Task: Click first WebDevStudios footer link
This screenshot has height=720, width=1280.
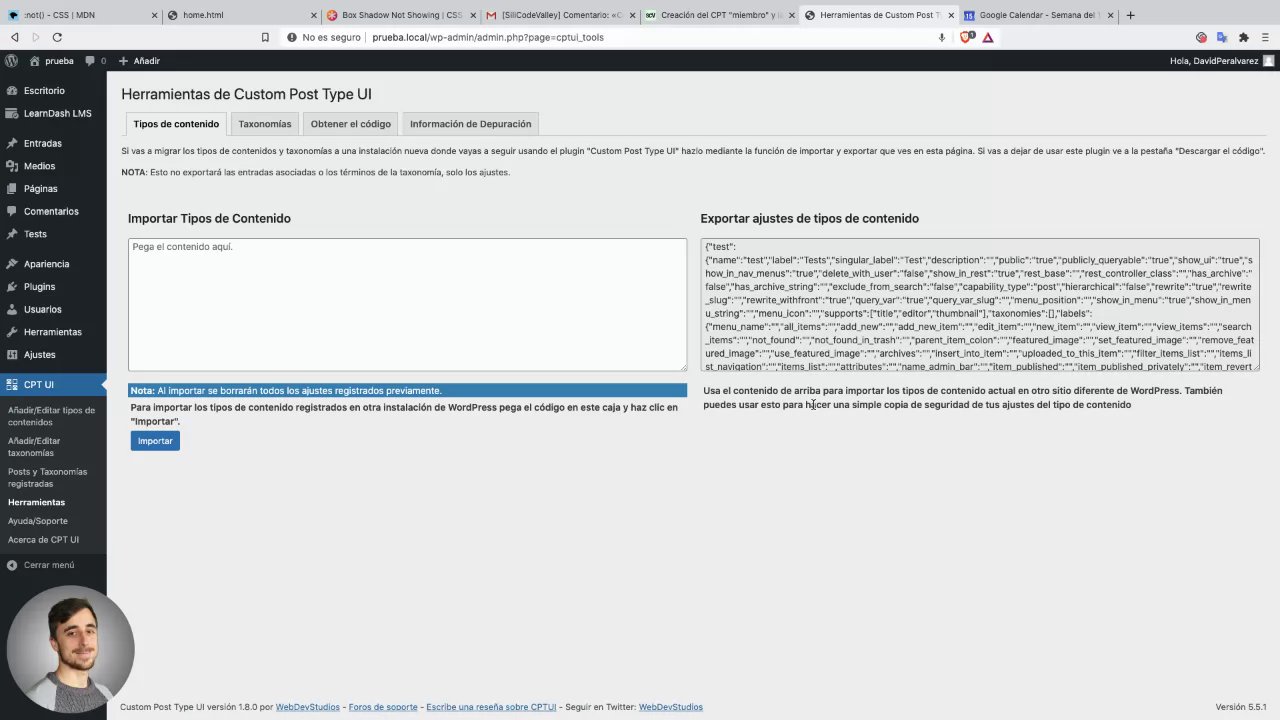Action: (307, 707)
